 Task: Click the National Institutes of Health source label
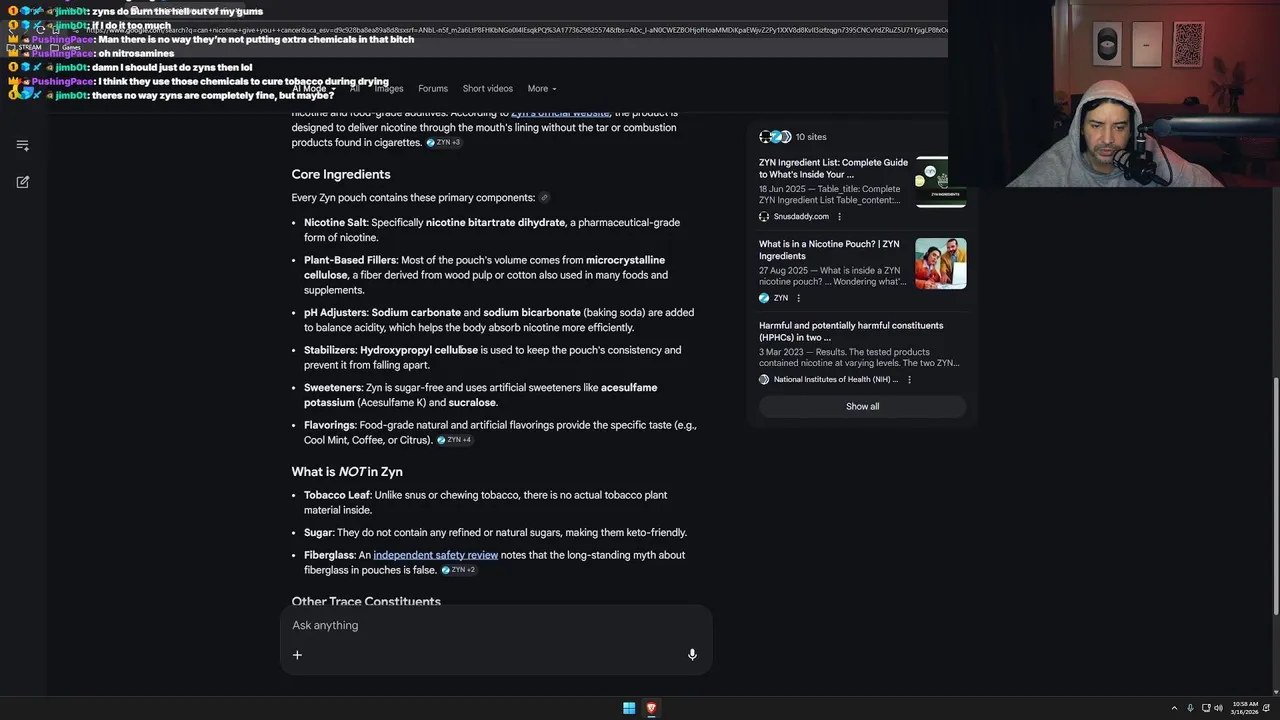pos(836,380)
